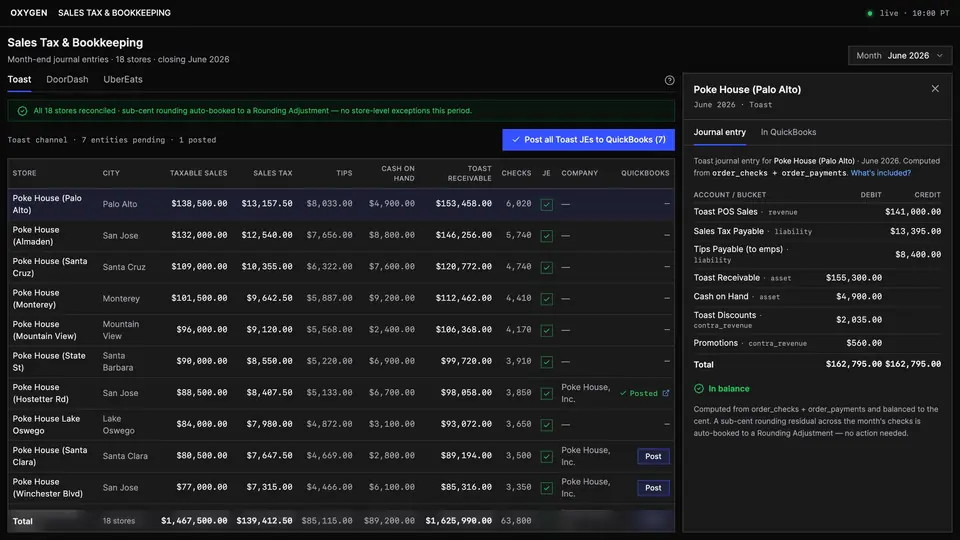The width and height of the screenshot is (960, 540).
Task: Open the In QuickBooks tab
Action: click(788, 132)
